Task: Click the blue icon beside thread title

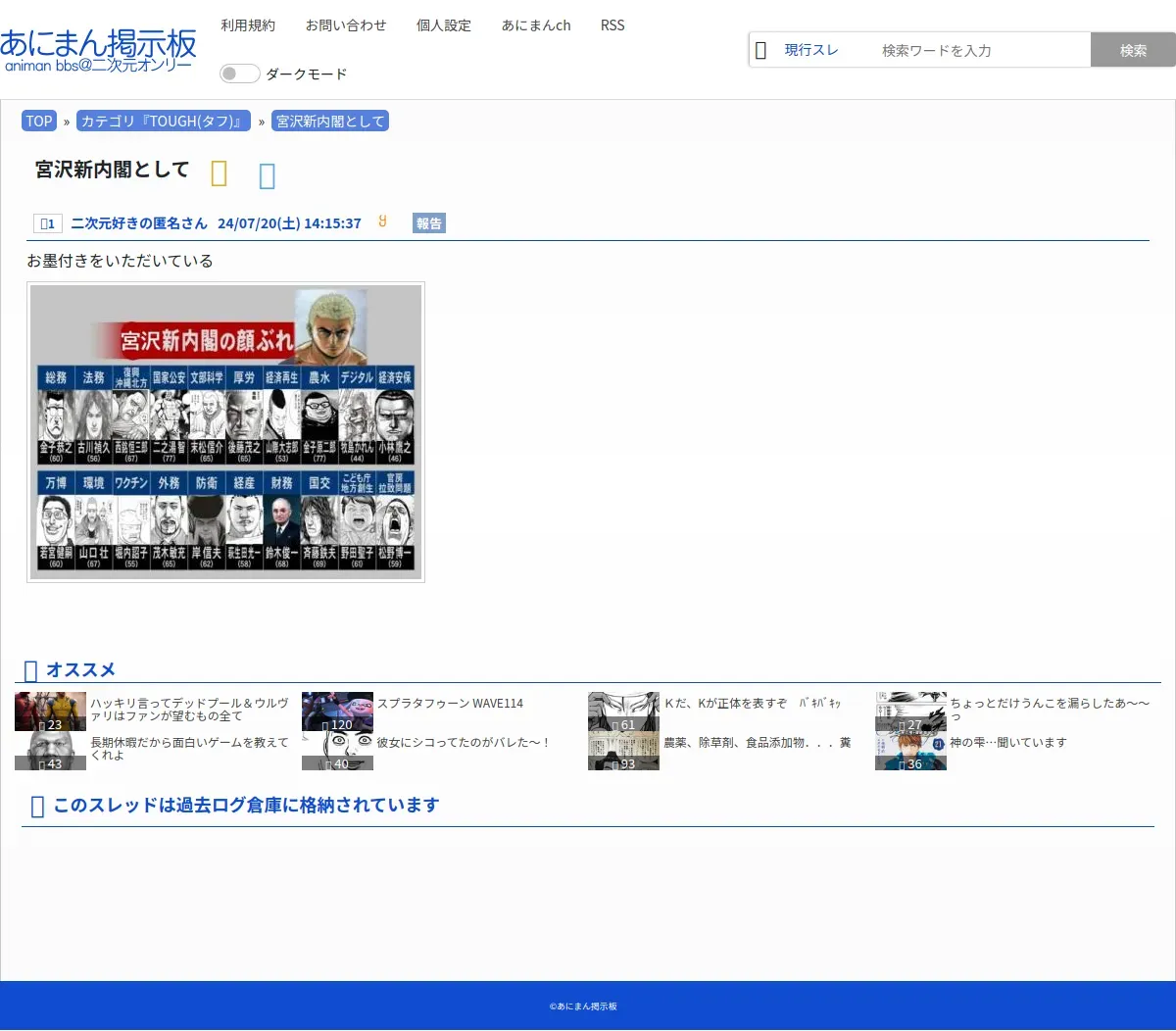Action: 267,175
